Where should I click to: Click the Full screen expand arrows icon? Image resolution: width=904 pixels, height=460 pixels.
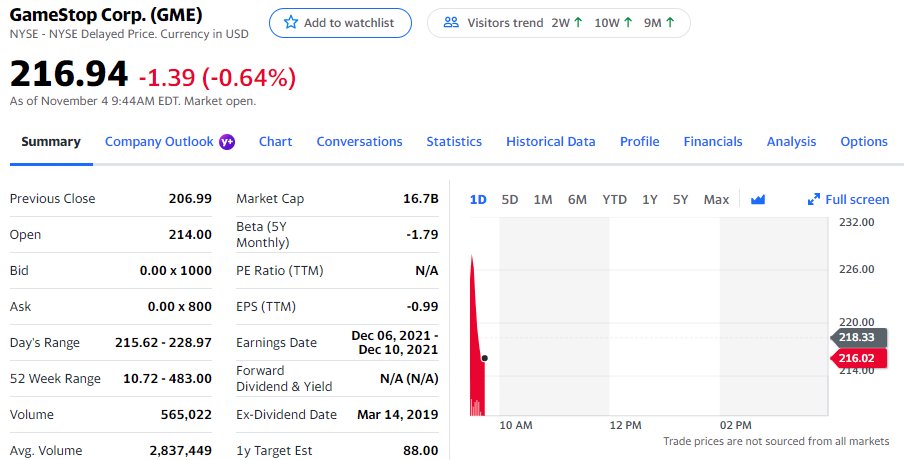813,199
